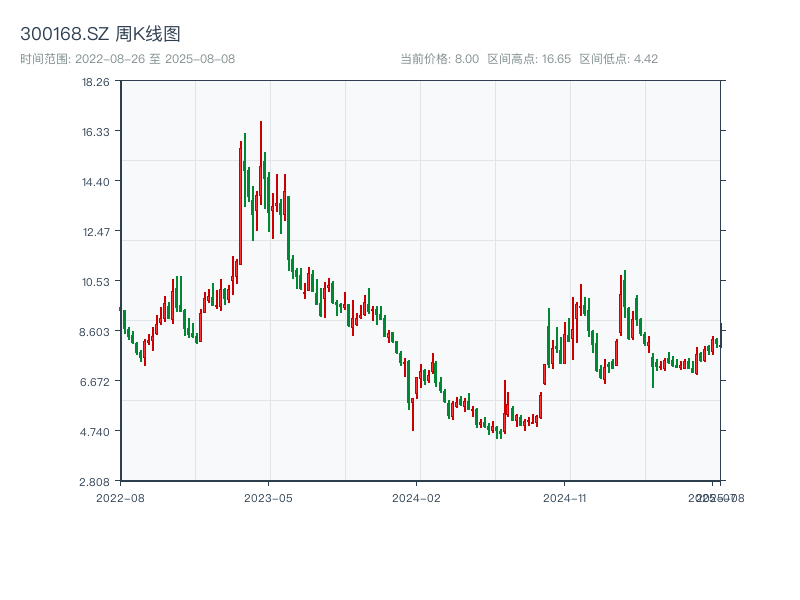The image size is (800, 600).
Task: Click the 2022-08 x-axis label
Action: click(x=122, y=496)
